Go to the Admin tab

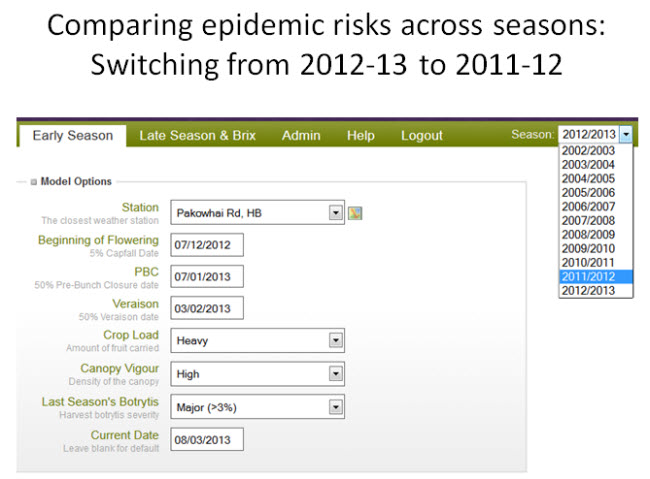(x=301, y=136)
